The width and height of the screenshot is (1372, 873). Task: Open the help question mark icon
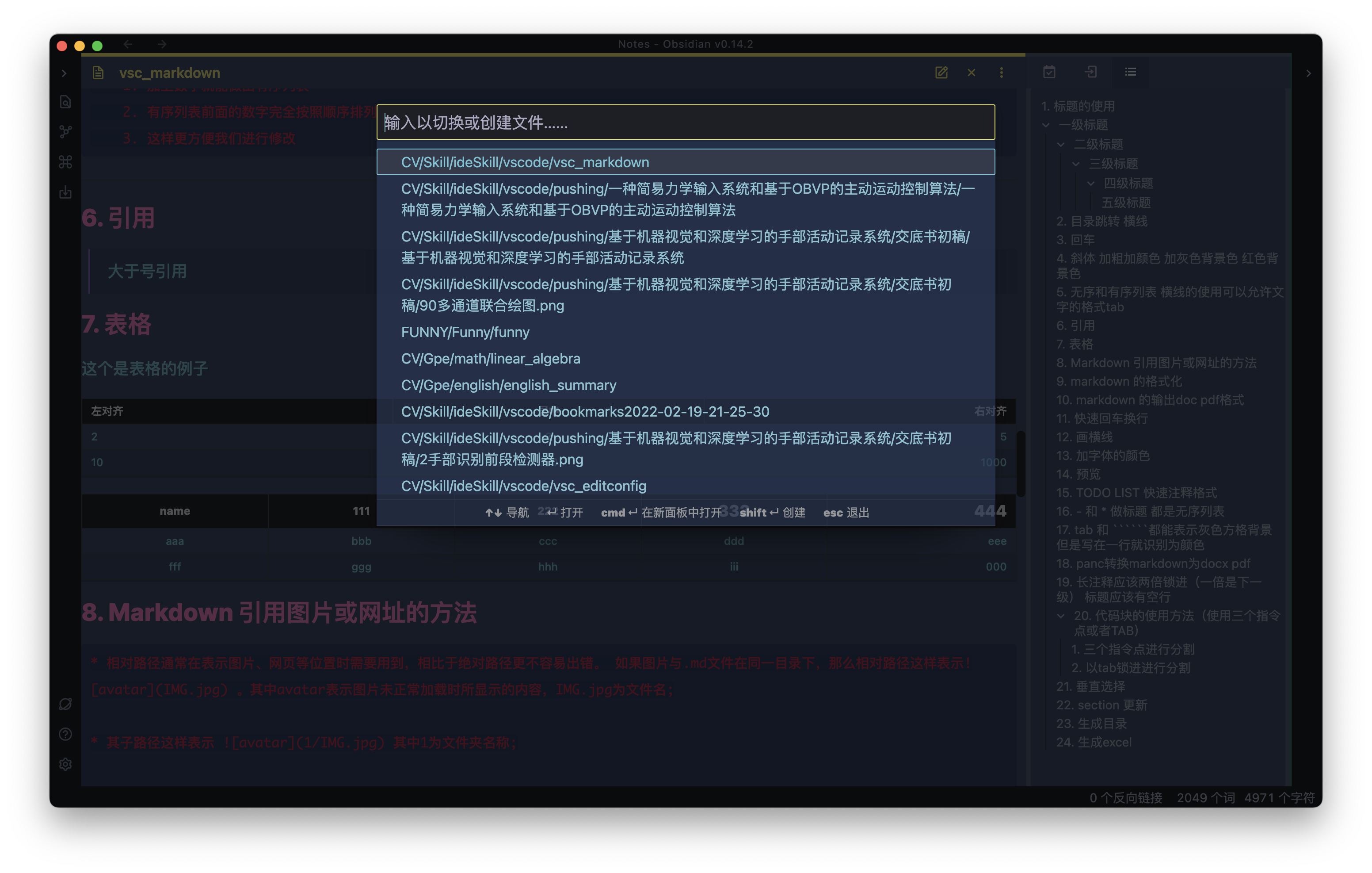pyautogui.click(x=65, y=734)
